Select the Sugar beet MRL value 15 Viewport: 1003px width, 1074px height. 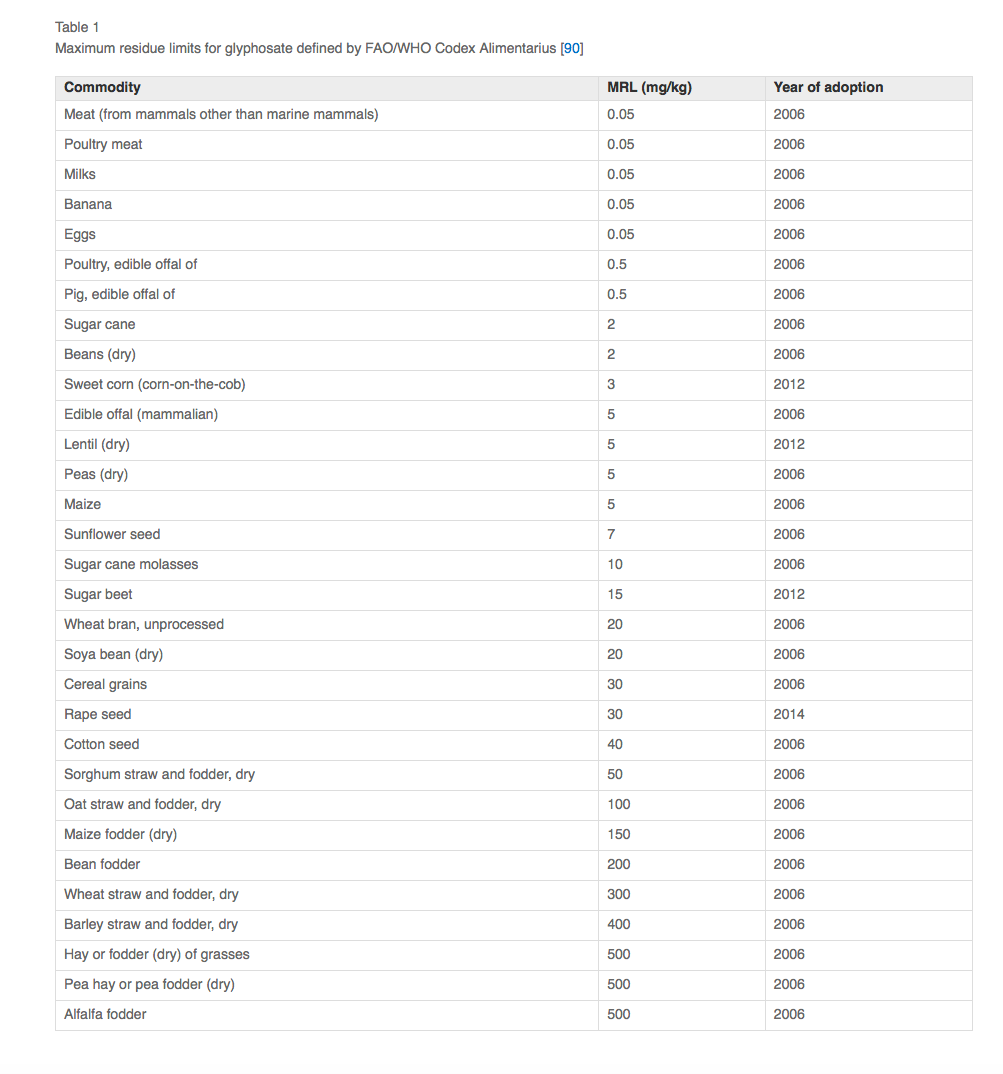tap(615, 594)
